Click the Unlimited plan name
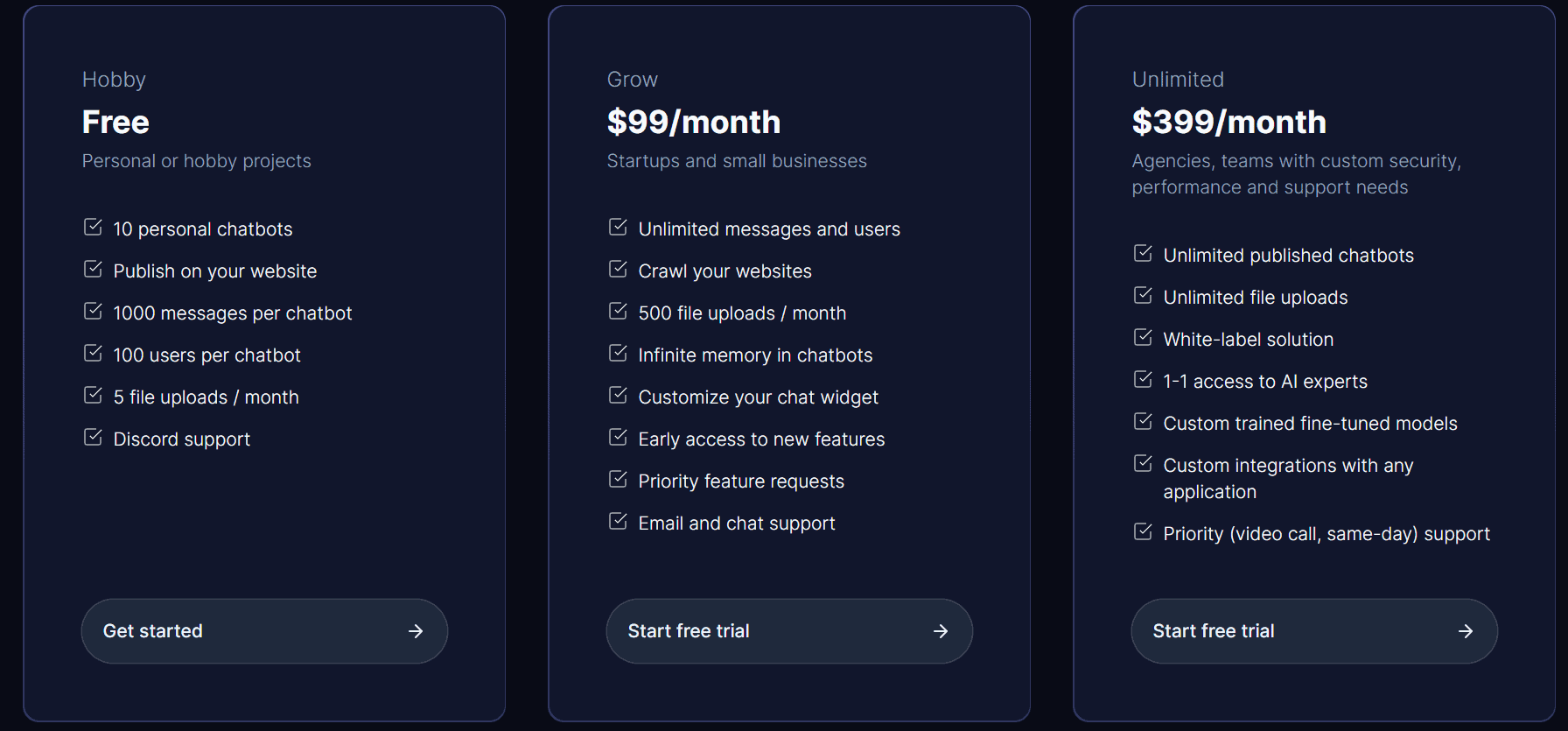Image resolution: width=1568 pixels, height=731 pixels. pos(1178,79)
